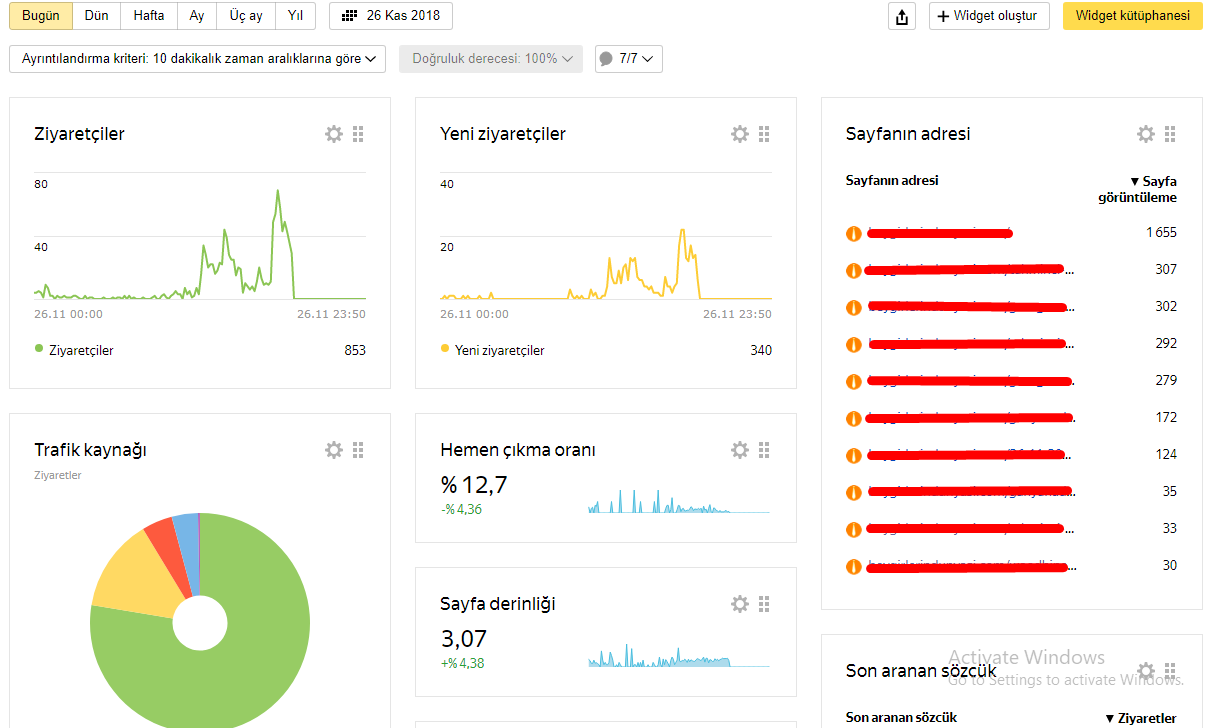This screenshot has width=1210, height=728.
Task: Click the drag handle of Sayfa derinliği widget
Action: (765, 604)
